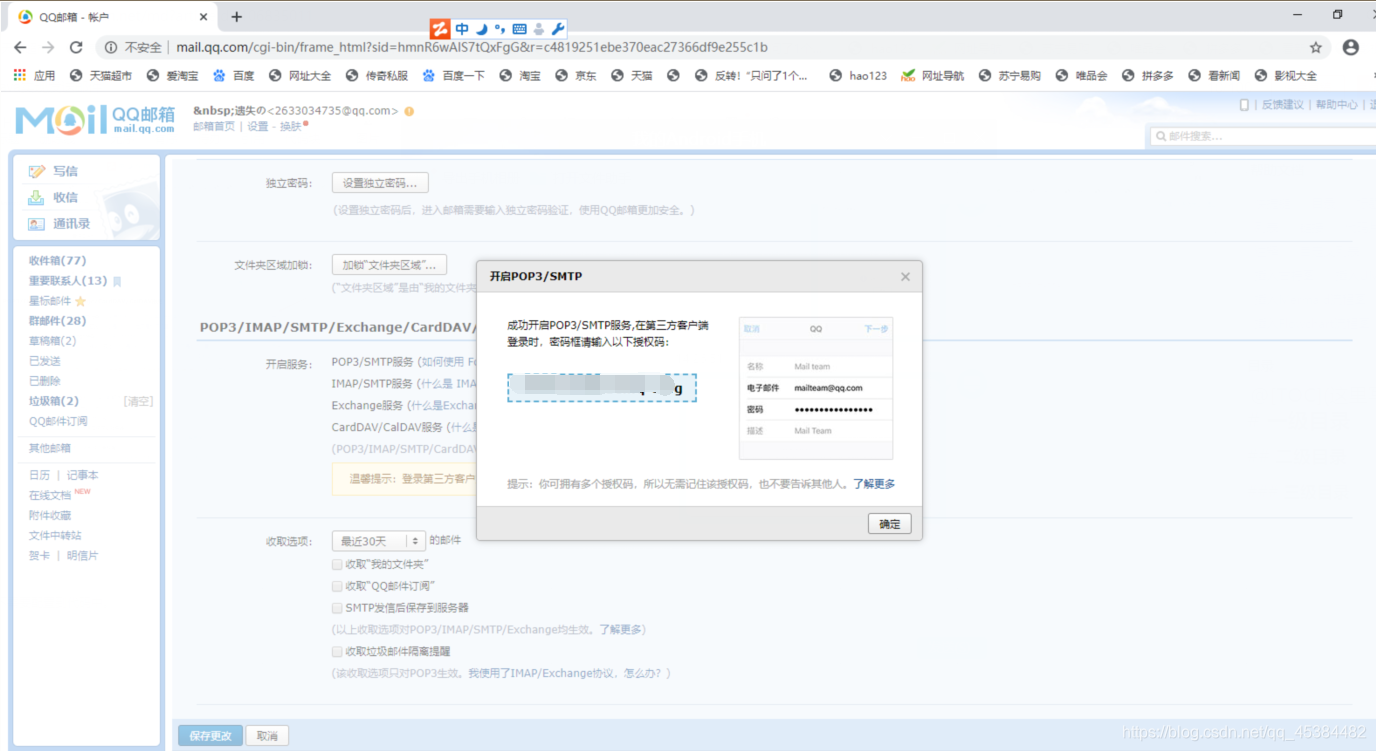This screenshot has height=751, width=1376.
Task: Click the 邮件搜索 search field
Action: [1263, 136]
